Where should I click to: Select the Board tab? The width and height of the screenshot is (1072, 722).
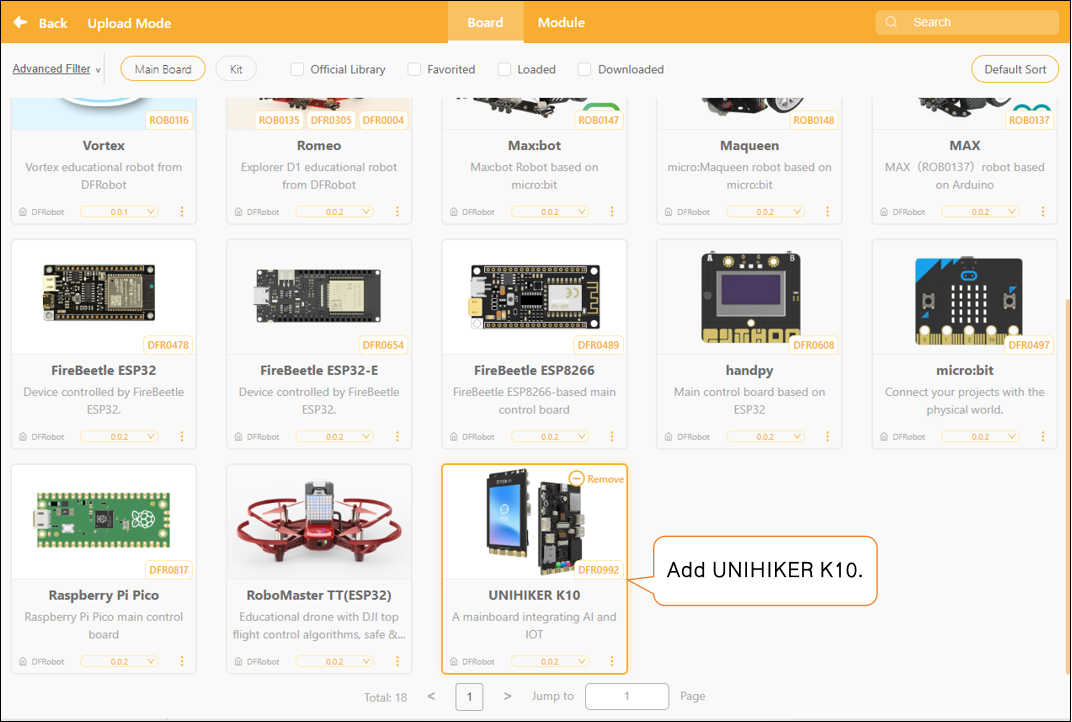(x=485, y=22)
